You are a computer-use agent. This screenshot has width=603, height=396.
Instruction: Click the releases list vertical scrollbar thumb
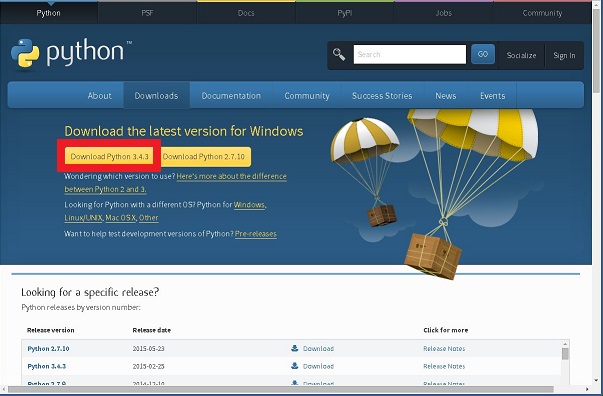click(565, 354)
